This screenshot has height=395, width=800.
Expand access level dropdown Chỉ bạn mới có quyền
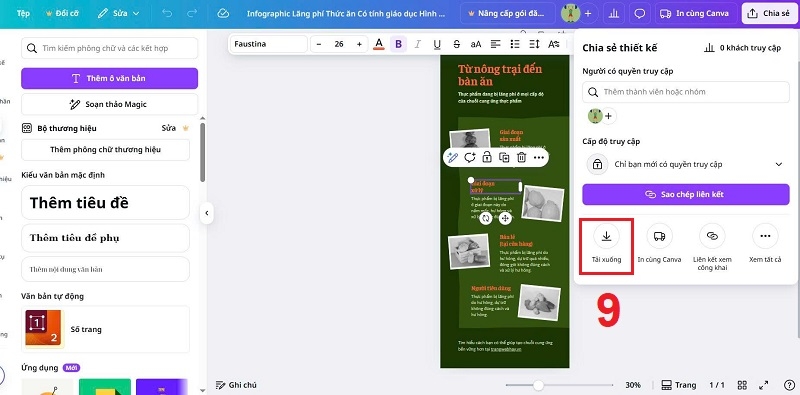coord(686,164)
